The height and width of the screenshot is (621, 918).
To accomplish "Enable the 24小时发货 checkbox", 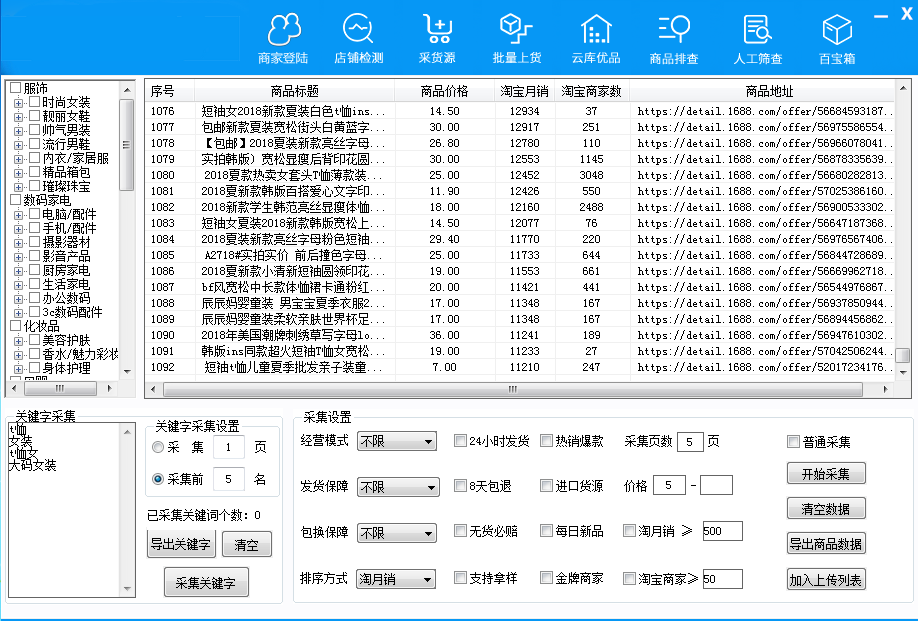I will (460, 441).
